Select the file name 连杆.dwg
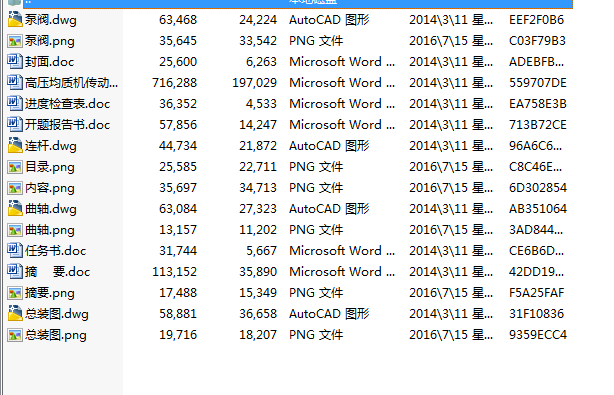Image resolution: width=614 pixels, height=395 pixels. (51, 146)
